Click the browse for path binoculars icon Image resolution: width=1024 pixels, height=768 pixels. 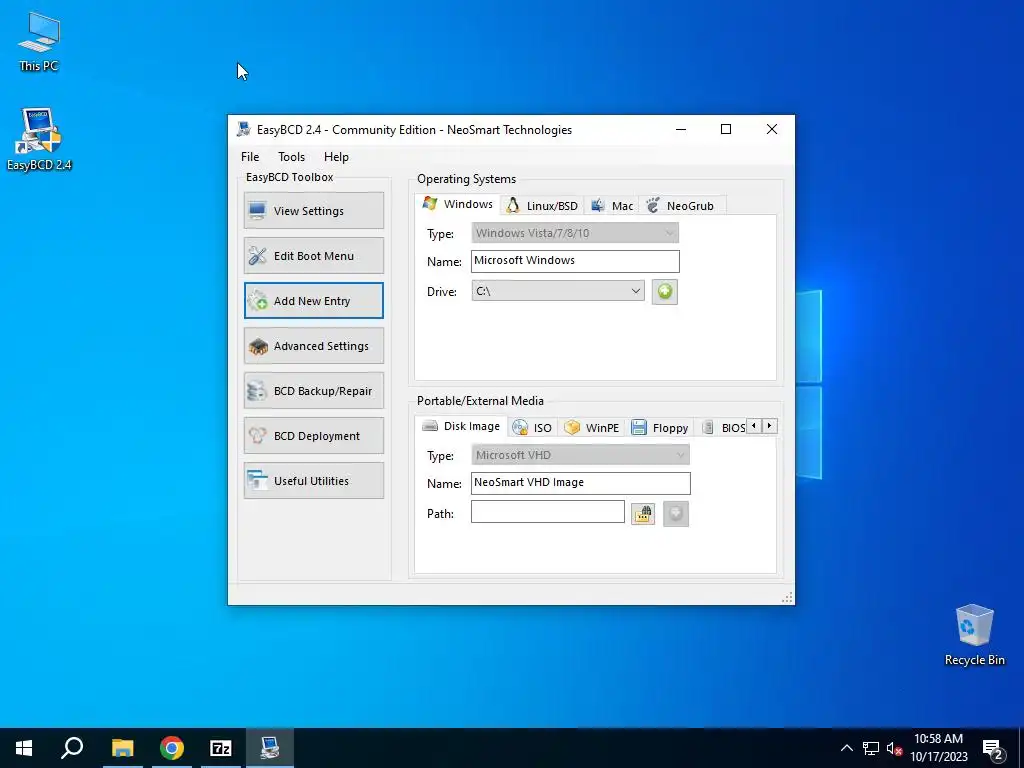pos(643,513)
